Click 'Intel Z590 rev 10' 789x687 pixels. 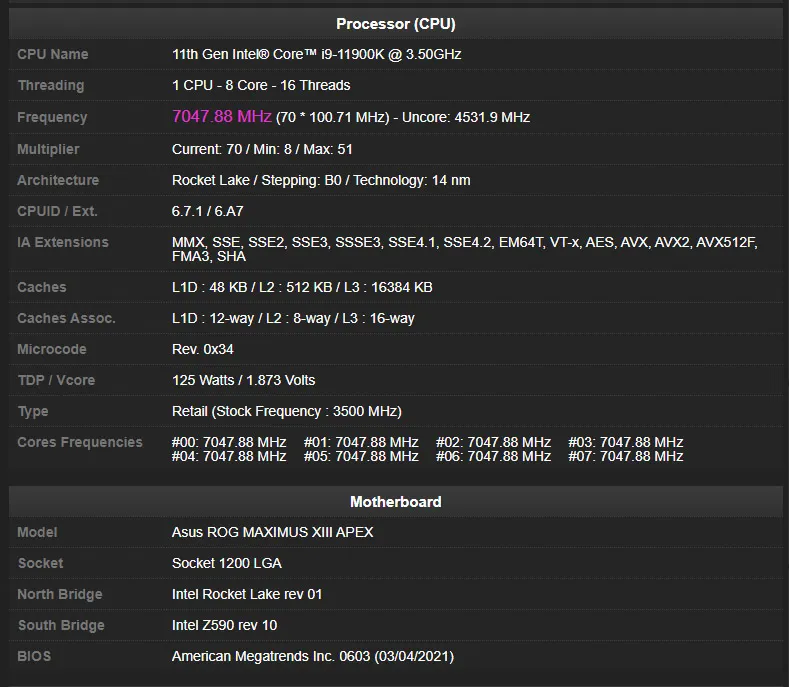tap(224, 626)
